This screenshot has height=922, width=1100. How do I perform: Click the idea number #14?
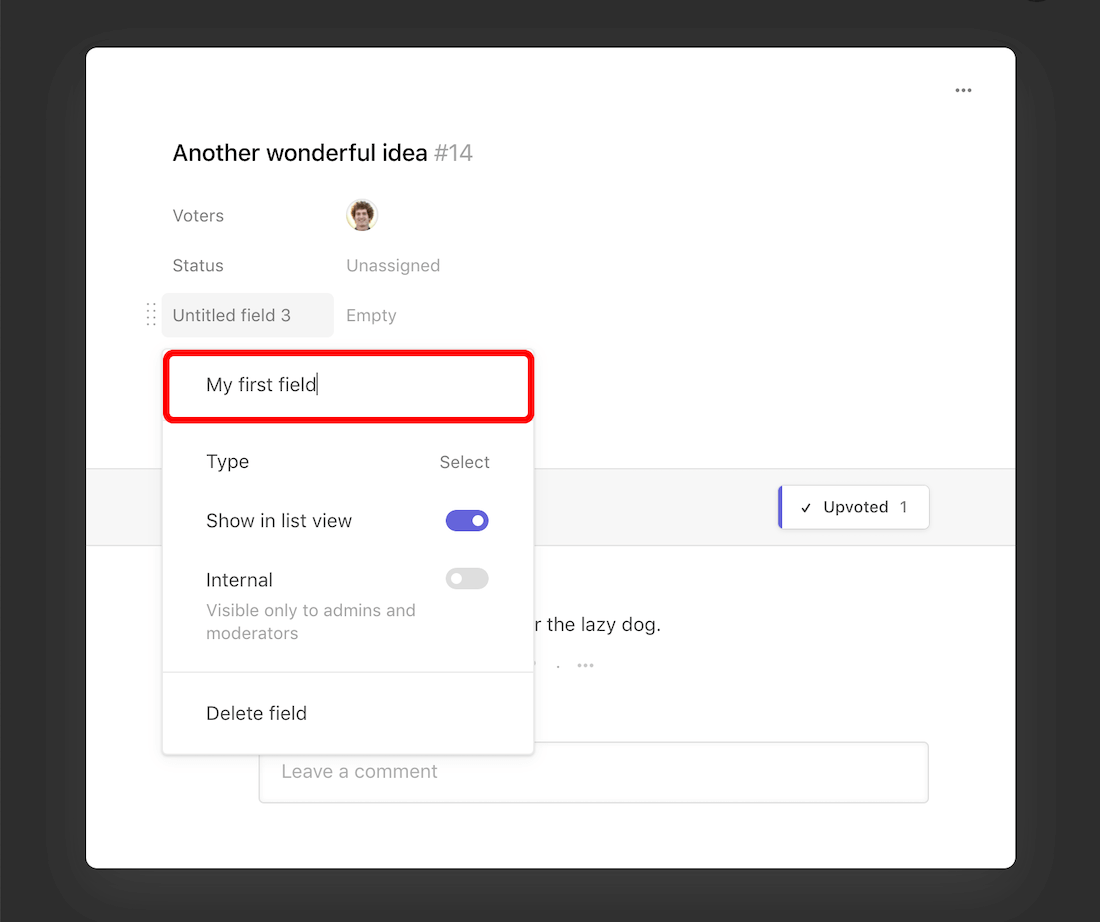(453, 153)
